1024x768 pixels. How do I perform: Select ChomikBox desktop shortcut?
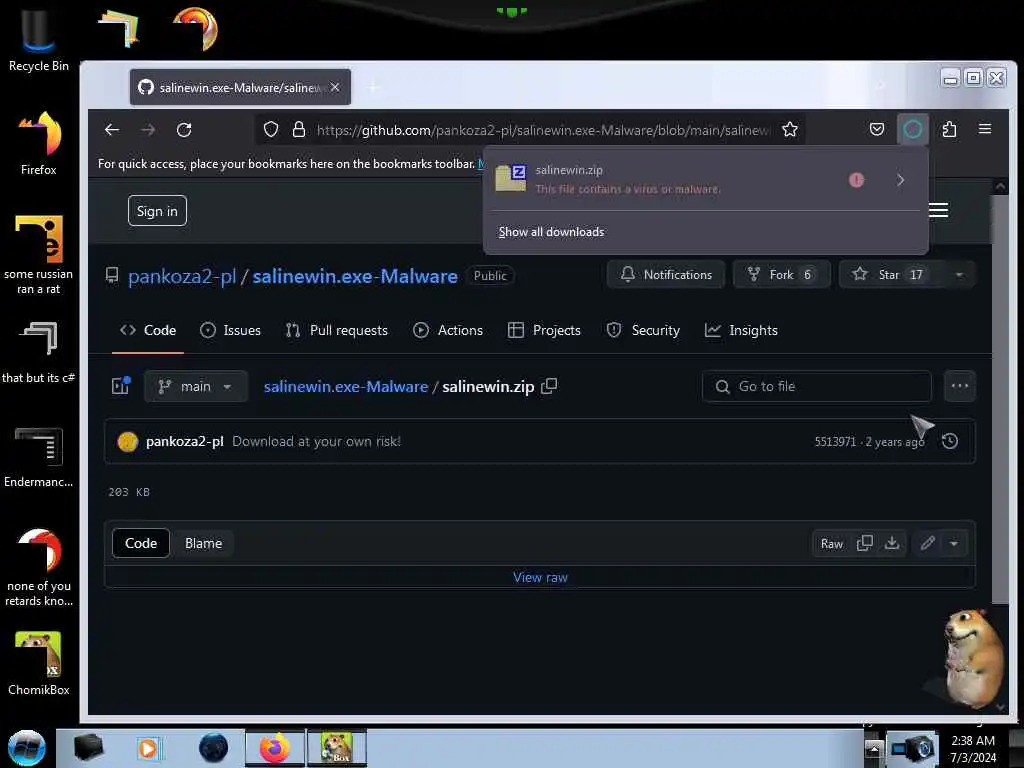coord(39,664)
